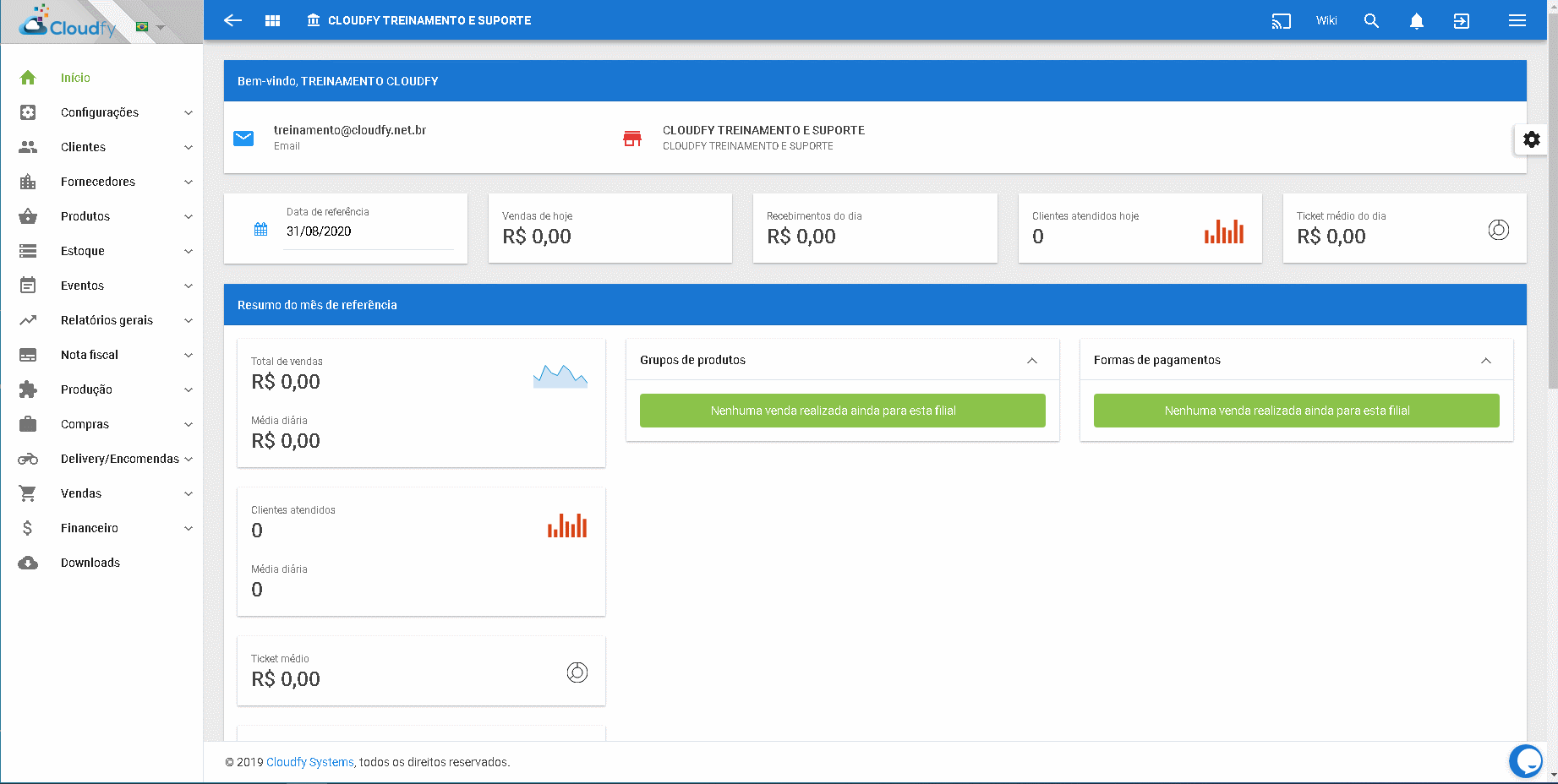Click the back arrow in top bar

[x=232, y=20]
